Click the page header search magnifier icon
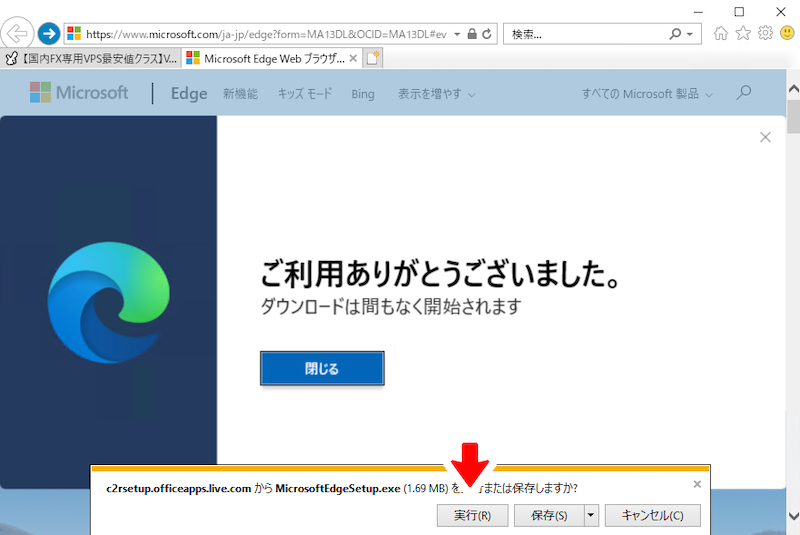Screen dimensions: 800x535 click(x=744, y=93)
